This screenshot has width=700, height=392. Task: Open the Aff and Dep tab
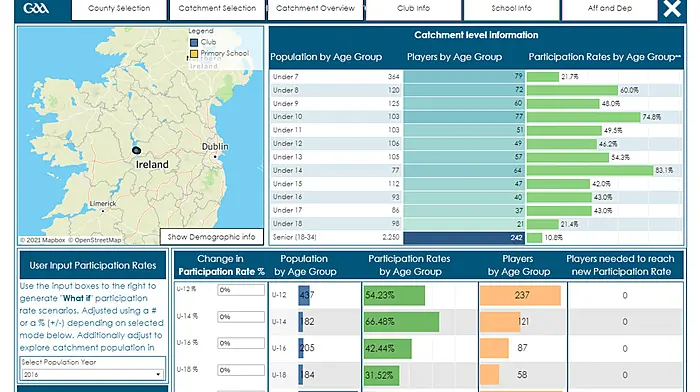[609, 9]
